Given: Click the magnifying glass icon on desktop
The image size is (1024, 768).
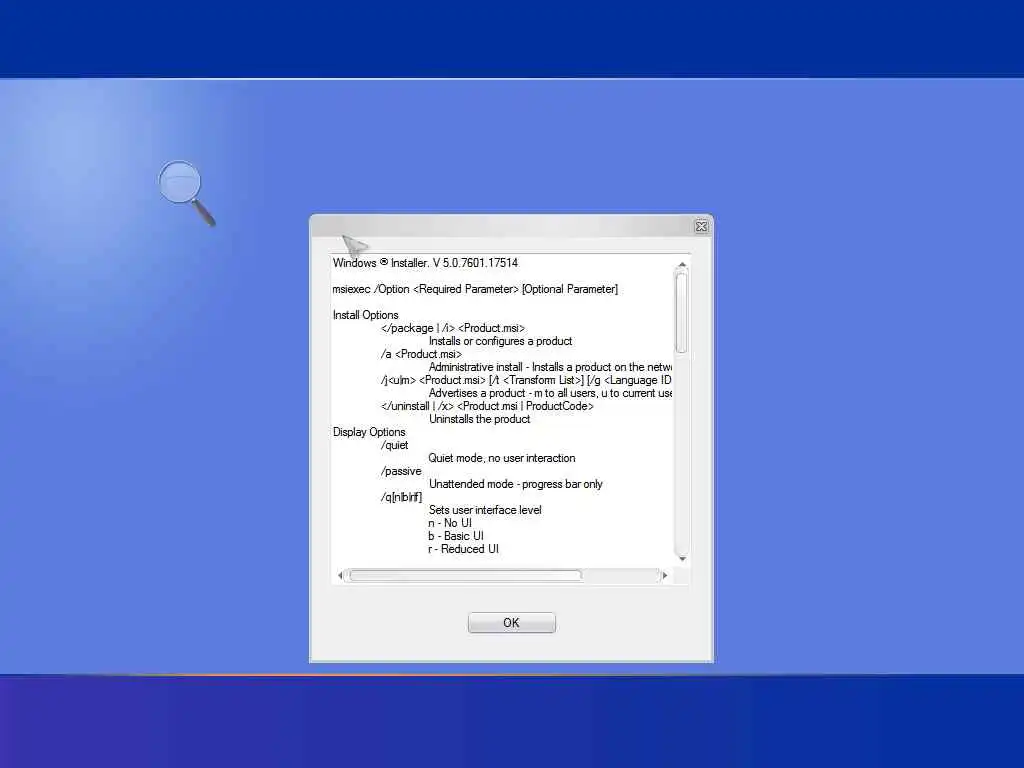Looking at the screenshot, I should pos(187,193).
